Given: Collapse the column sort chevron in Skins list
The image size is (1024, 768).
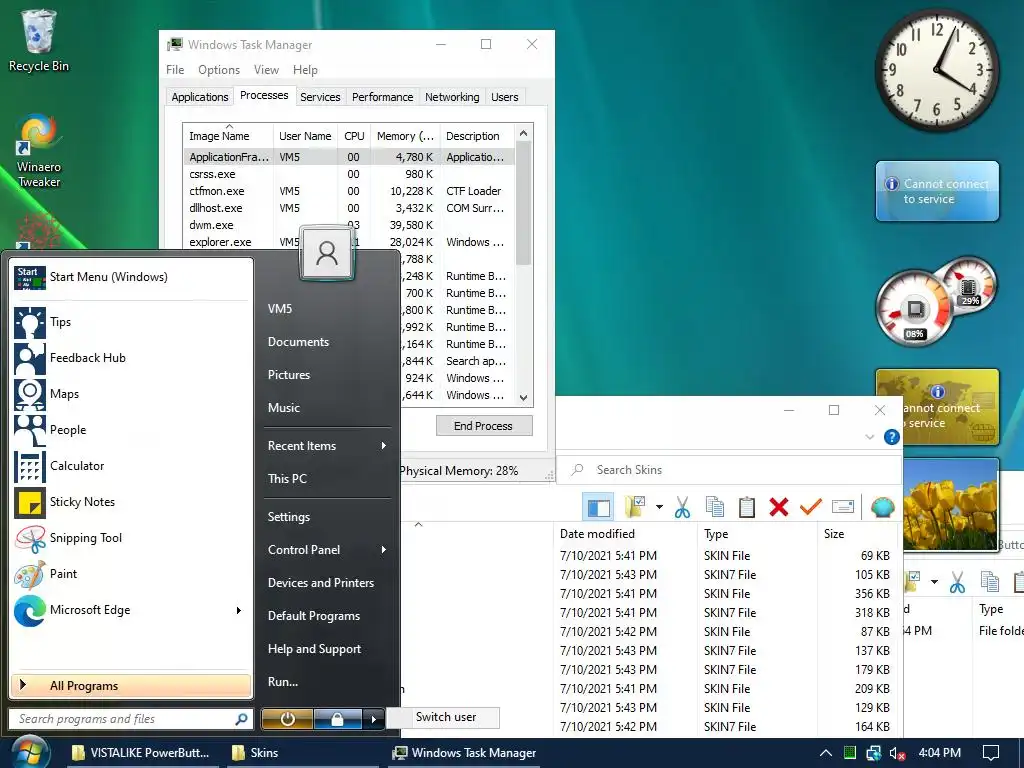Looking at the screenshot, I should [x=419, y=524].
